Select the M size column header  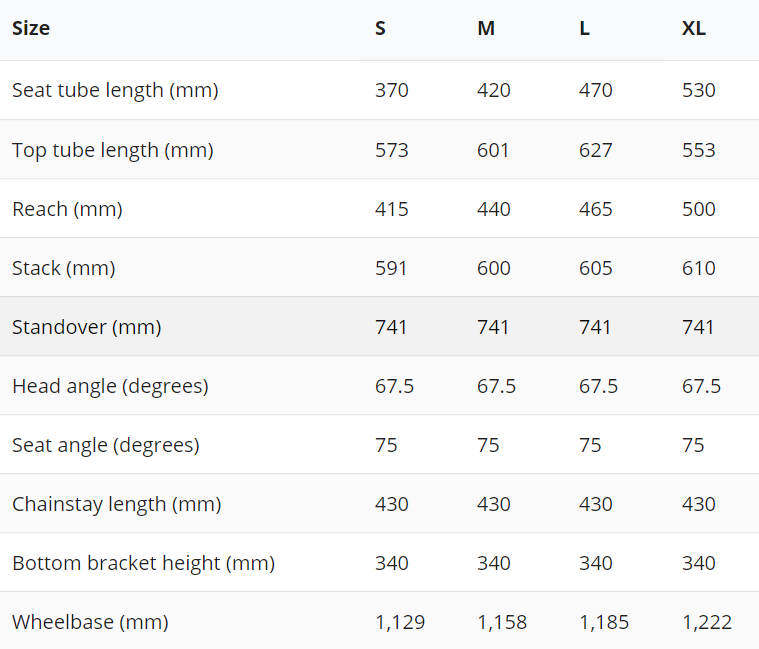(486, 28)
